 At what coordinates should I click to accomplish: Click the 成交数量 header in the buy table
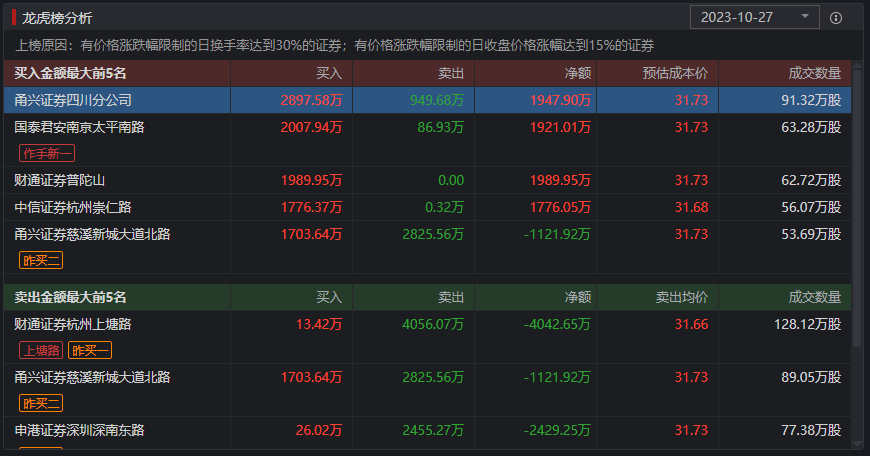(x=815, y=73)
